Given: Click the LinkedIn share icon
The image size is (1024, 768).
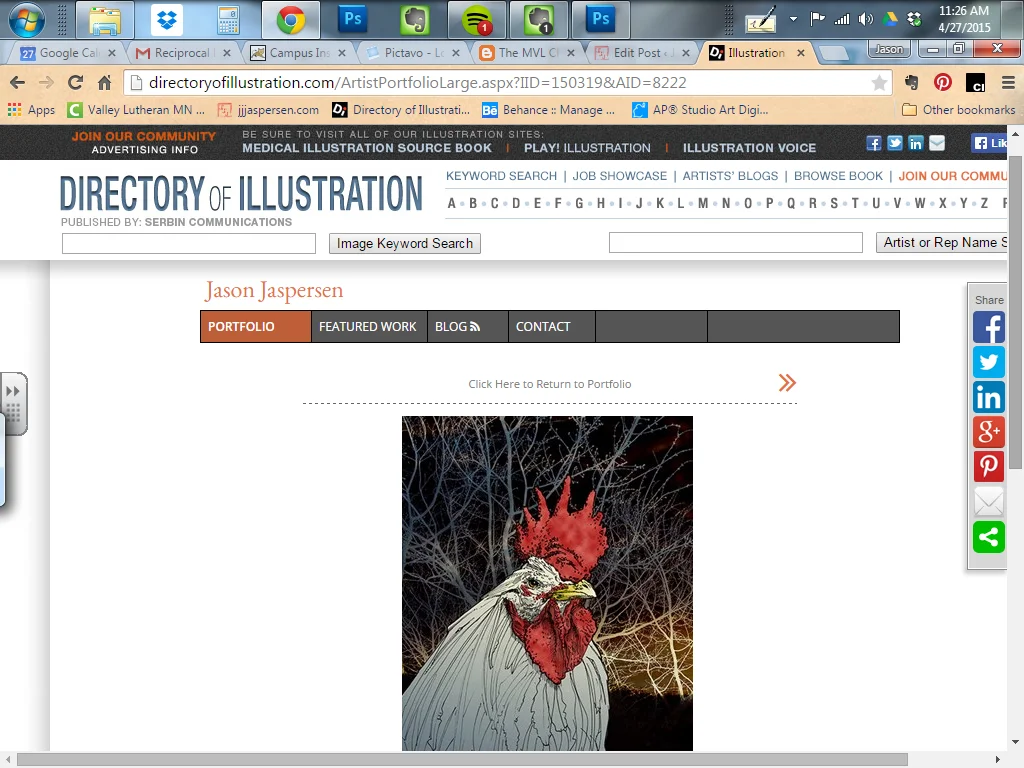Looking at the screenshot, I should click(988, 397).
